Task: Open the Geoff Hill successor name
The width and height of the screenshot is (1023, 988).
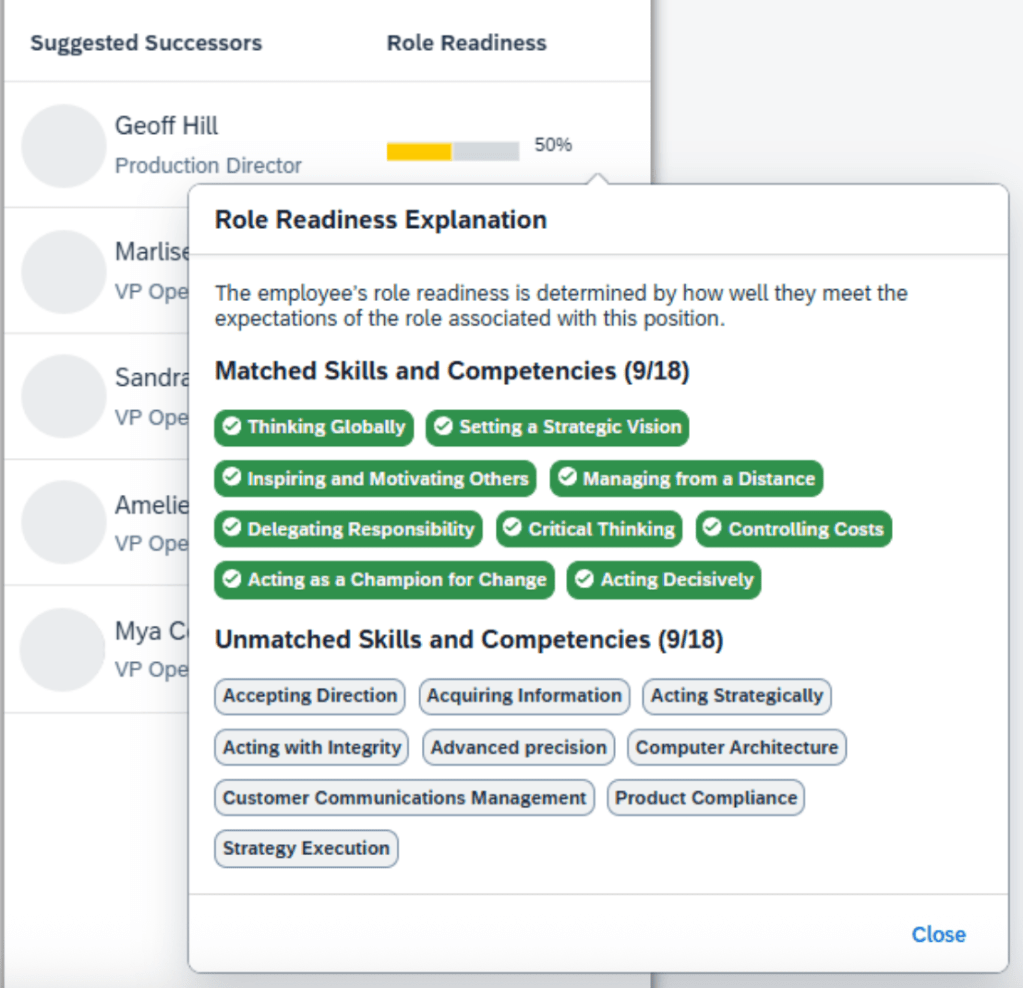Action: coord(166,126)
